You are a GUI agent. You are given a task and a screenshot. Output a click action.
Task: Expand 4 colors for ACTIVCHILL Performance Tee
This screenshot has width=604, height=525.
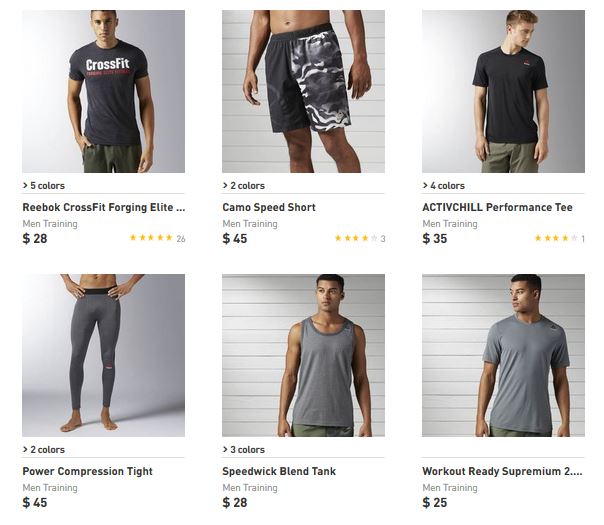444,185
